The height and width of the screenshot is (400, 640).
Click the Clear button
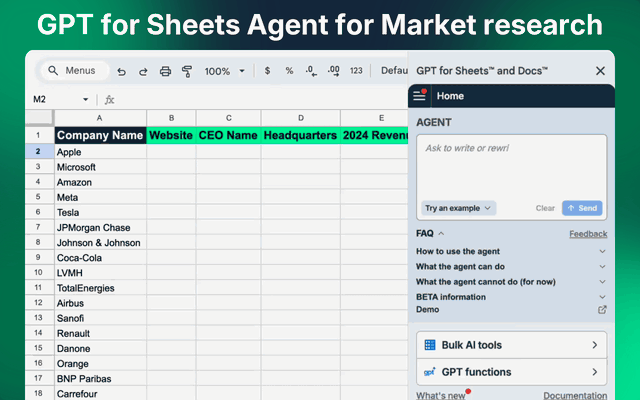click(x=545, y=208)
